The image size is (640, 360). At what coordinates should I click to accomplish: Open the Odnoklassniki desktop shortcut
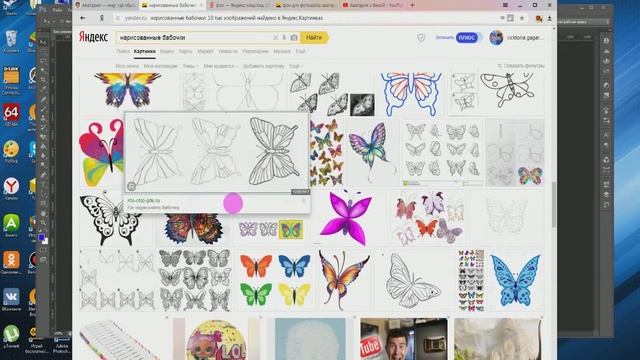(x=11, y=262)
